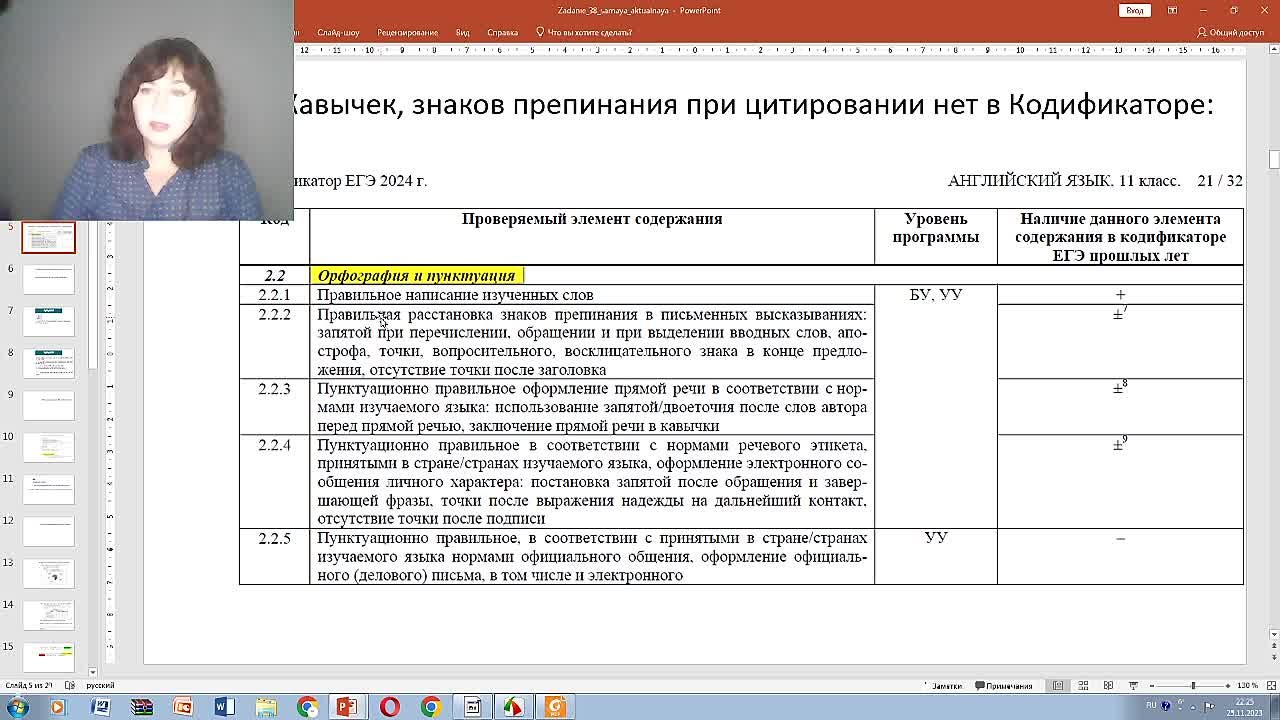Open the blue Word taskbar icon
The width and height of the screenshot is (1280, 720).
pos(224,707)
